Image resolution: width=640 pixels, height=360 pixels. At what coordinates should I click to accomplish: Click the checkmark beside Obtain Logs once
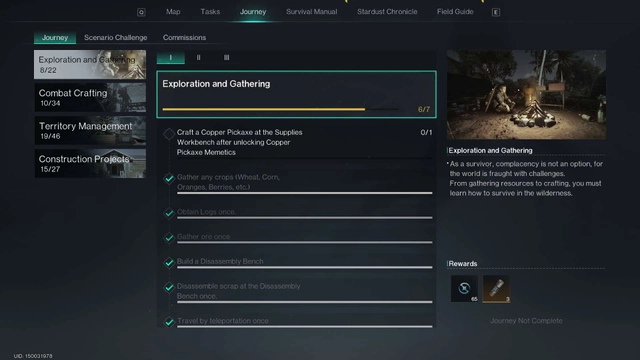point(169,213)
